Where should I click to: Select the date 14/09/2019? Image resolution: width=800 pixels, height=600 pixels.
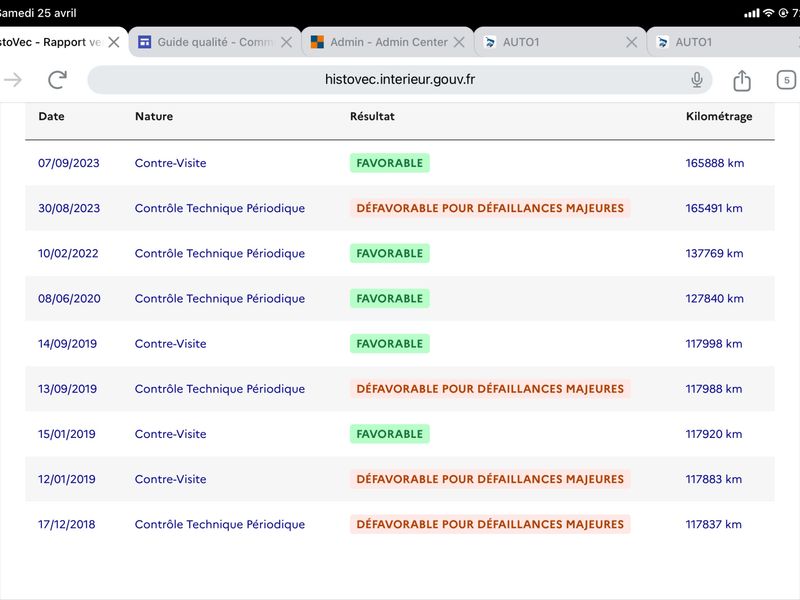(x=67, y=344)
